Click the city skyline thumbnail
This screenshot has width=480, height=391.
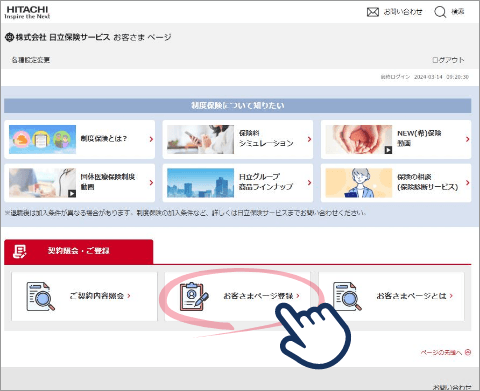pos(200,183)
